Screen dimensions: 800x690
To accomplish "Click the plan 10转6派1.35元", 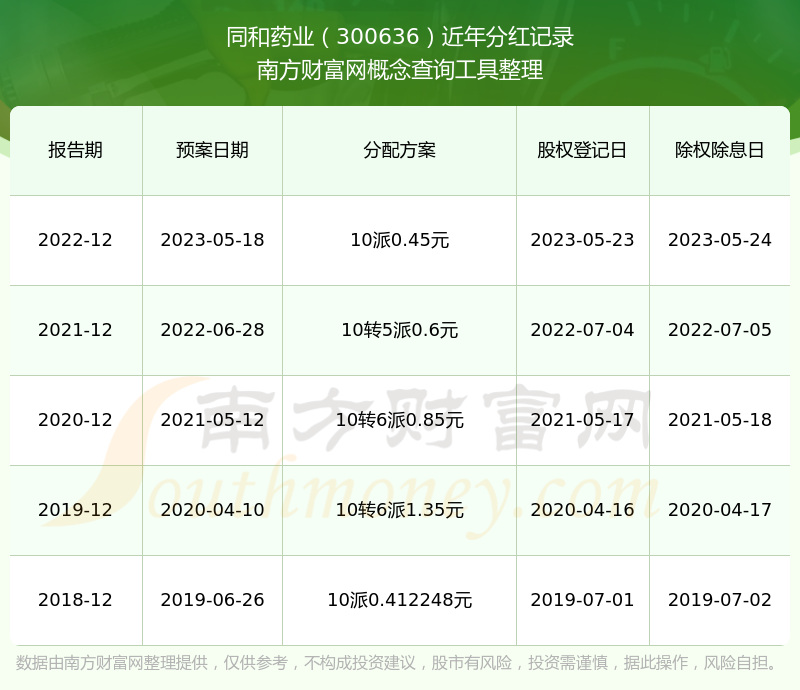I will 399,509.
